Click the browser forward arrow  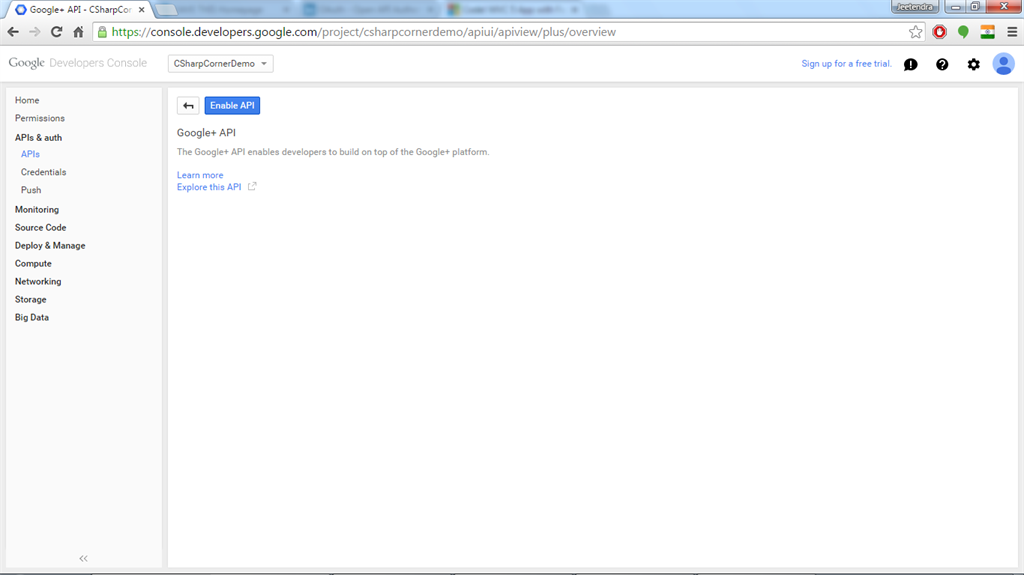point(35,32)
